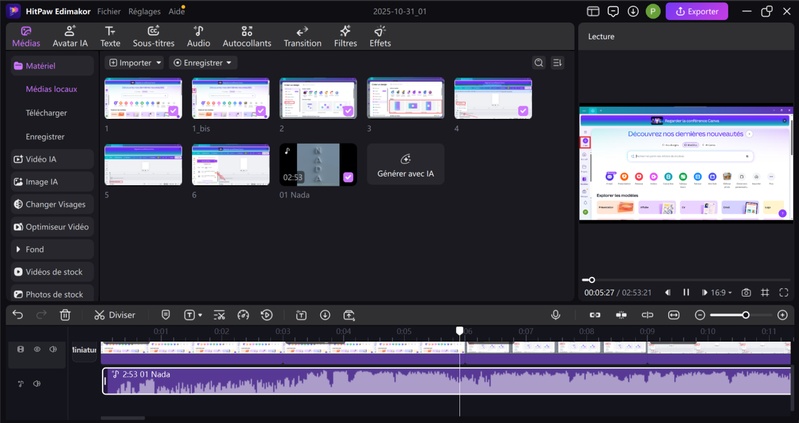Open the Filtres tab
The width and height of the screenshot is (799, 423).
pos(345,37)
